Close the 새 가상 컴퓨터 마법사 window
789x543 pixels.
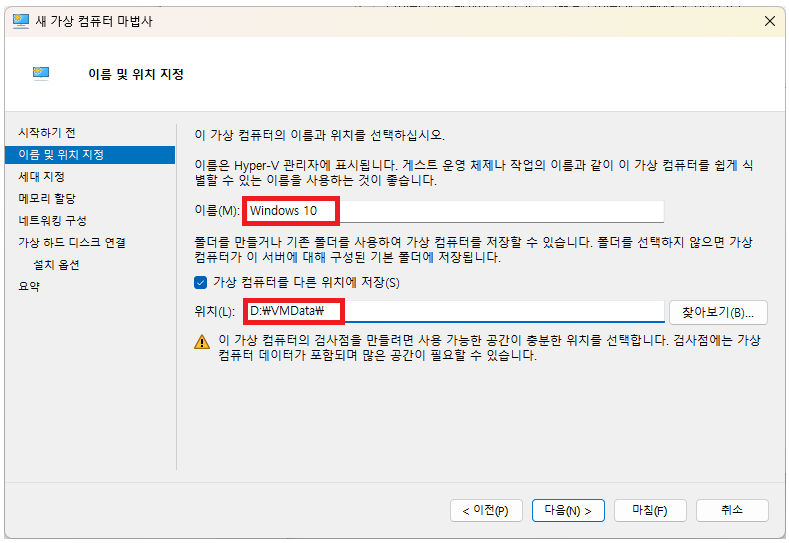pyautogui.click(x=770, y=21)
